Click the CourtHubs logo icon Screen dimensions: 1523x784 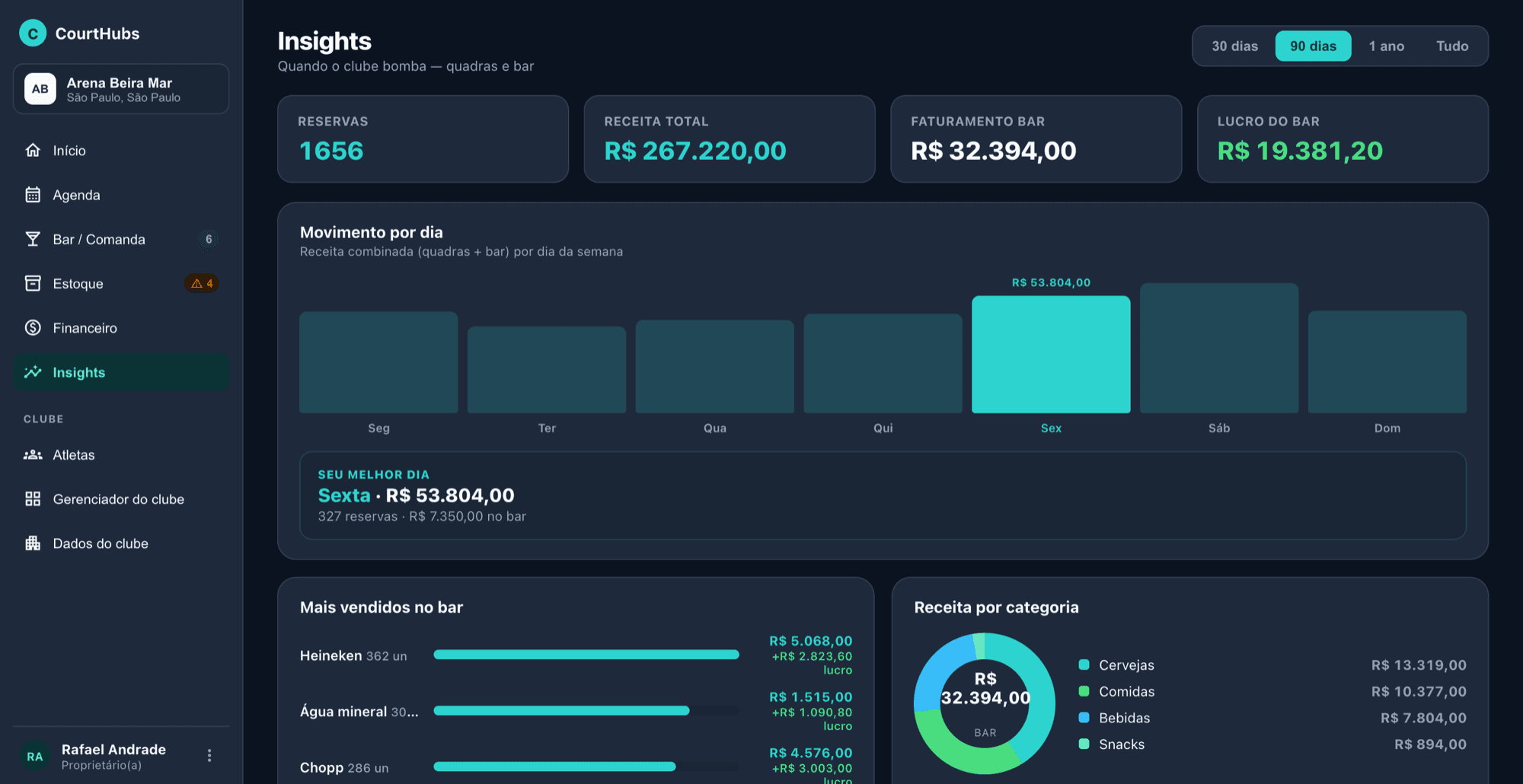click(x=33, y=33)
